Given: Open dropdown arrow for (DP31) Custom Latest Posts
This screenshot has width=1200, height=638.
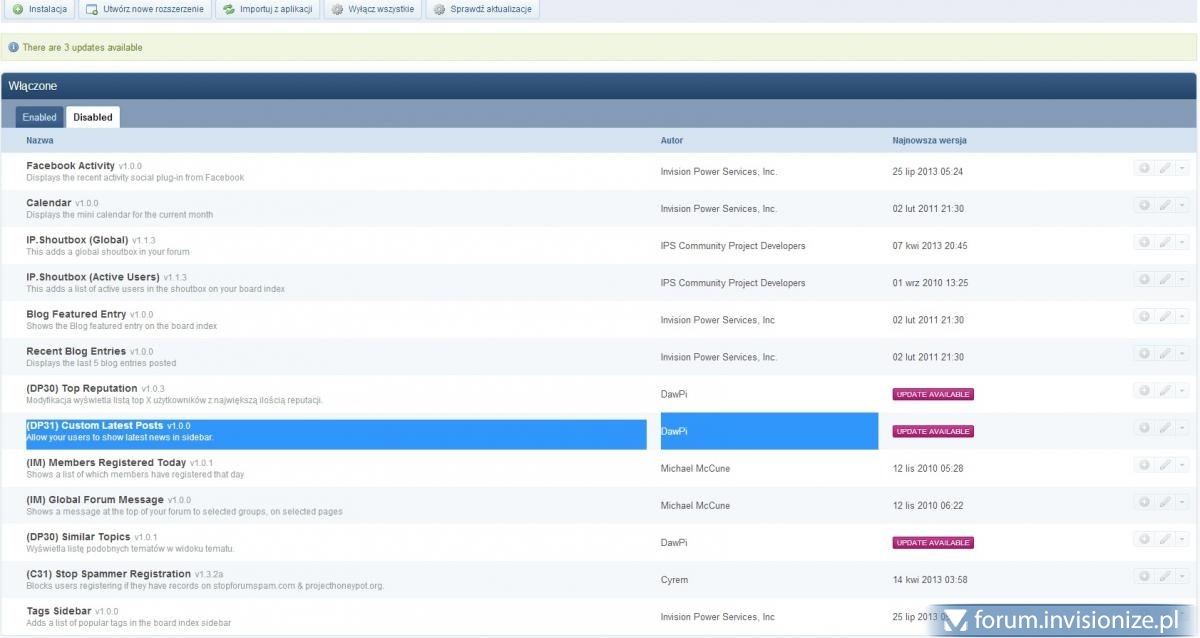Looking at the screenshot, I should [1182, 427].
